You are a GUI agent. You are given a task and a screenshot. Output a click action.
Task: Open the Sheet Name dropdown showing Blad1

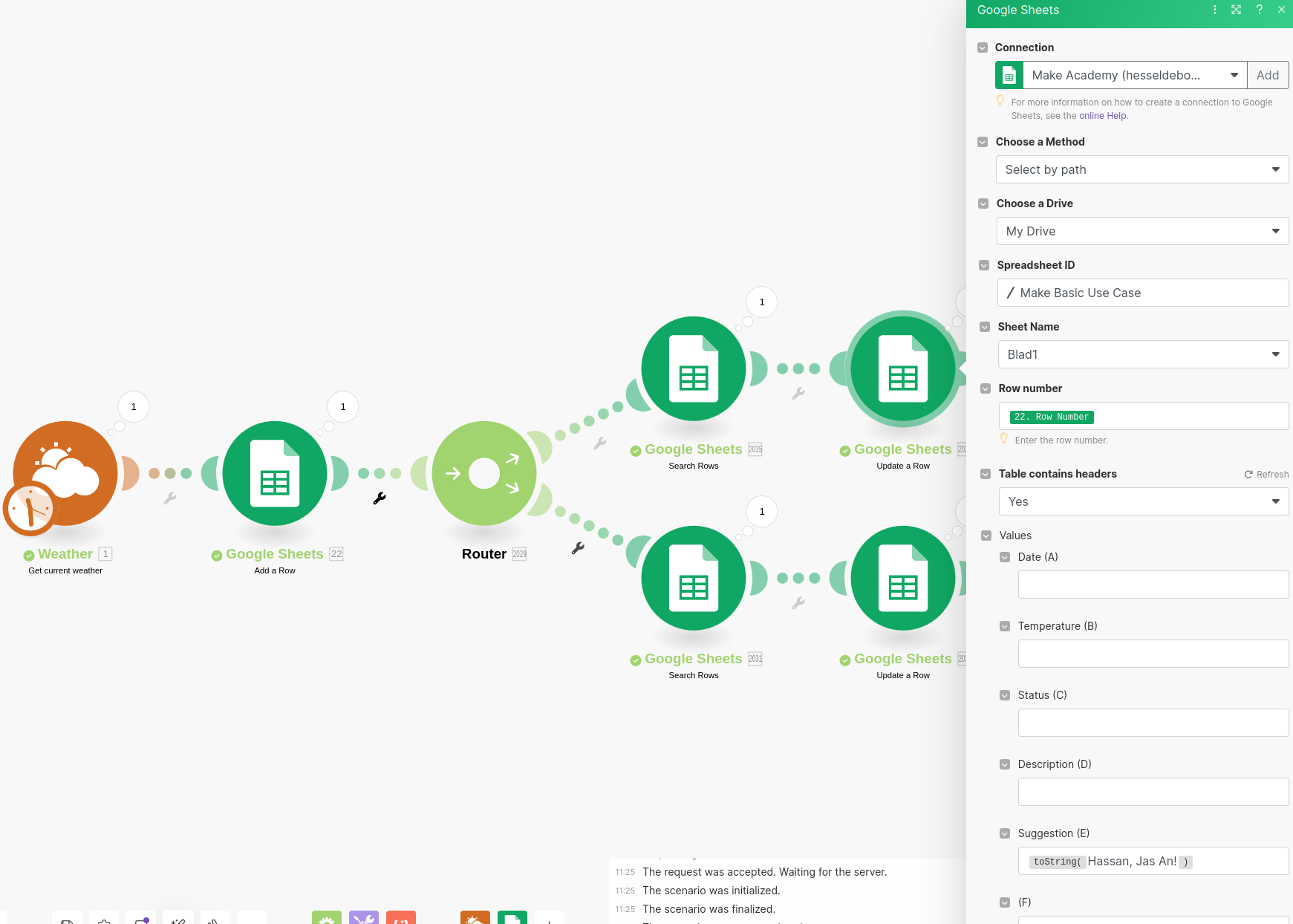pyautogui.click(x=1144, y=354)
